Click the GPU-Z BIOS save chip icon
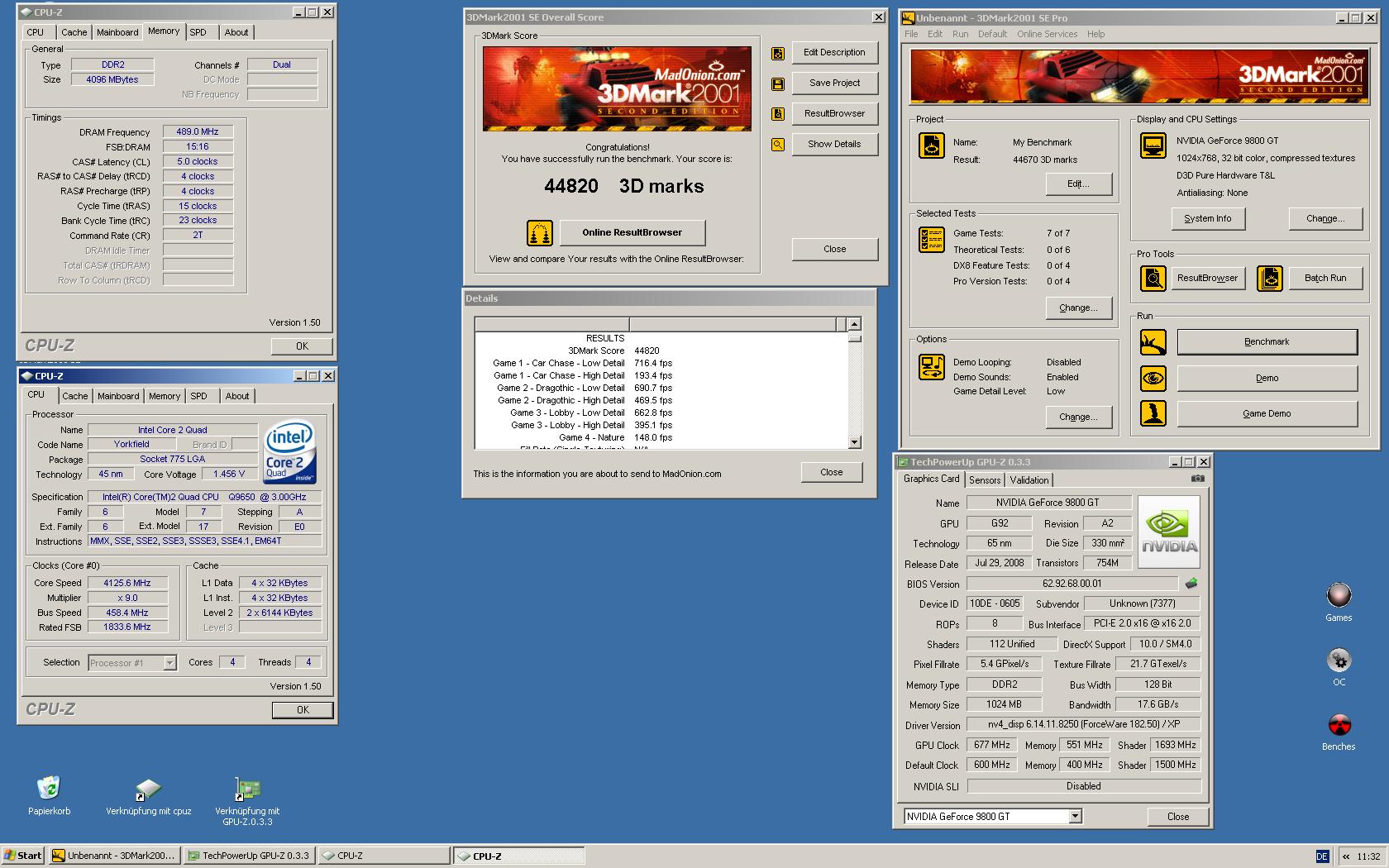The image size is (1389, 868). (1191, 584)
